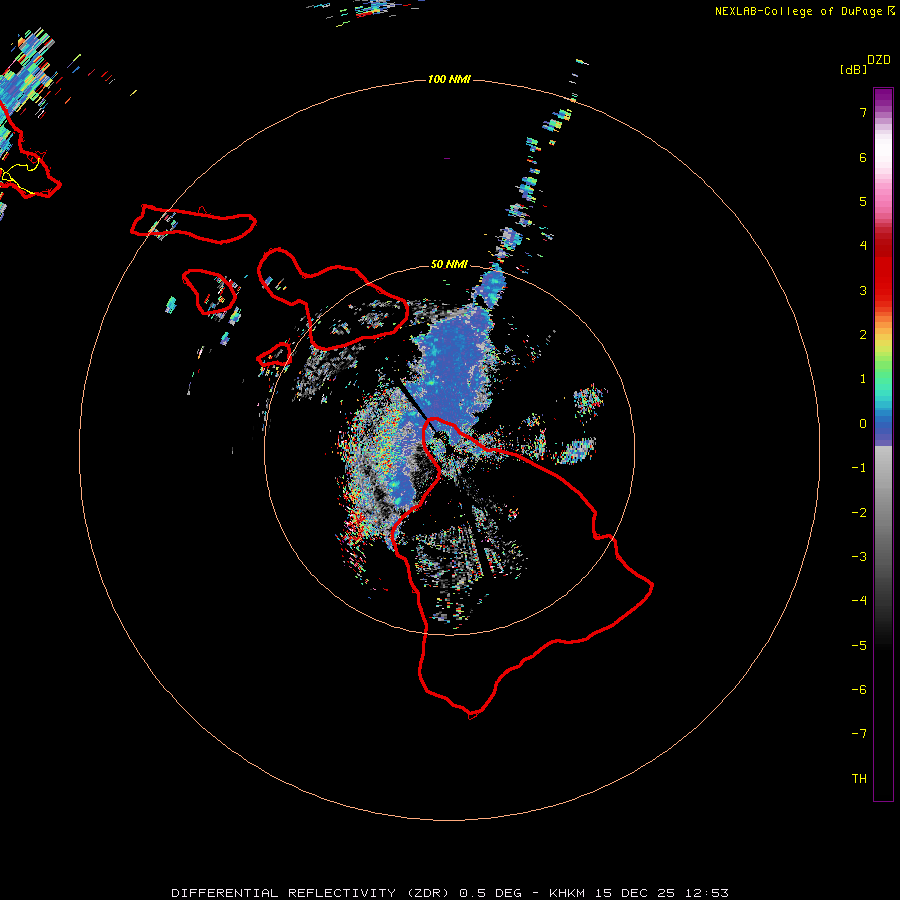Image resolution: width=900 pixels, height=900 pixels.
Task: Click the -7 value on color scale
Action: click(859, 734)
